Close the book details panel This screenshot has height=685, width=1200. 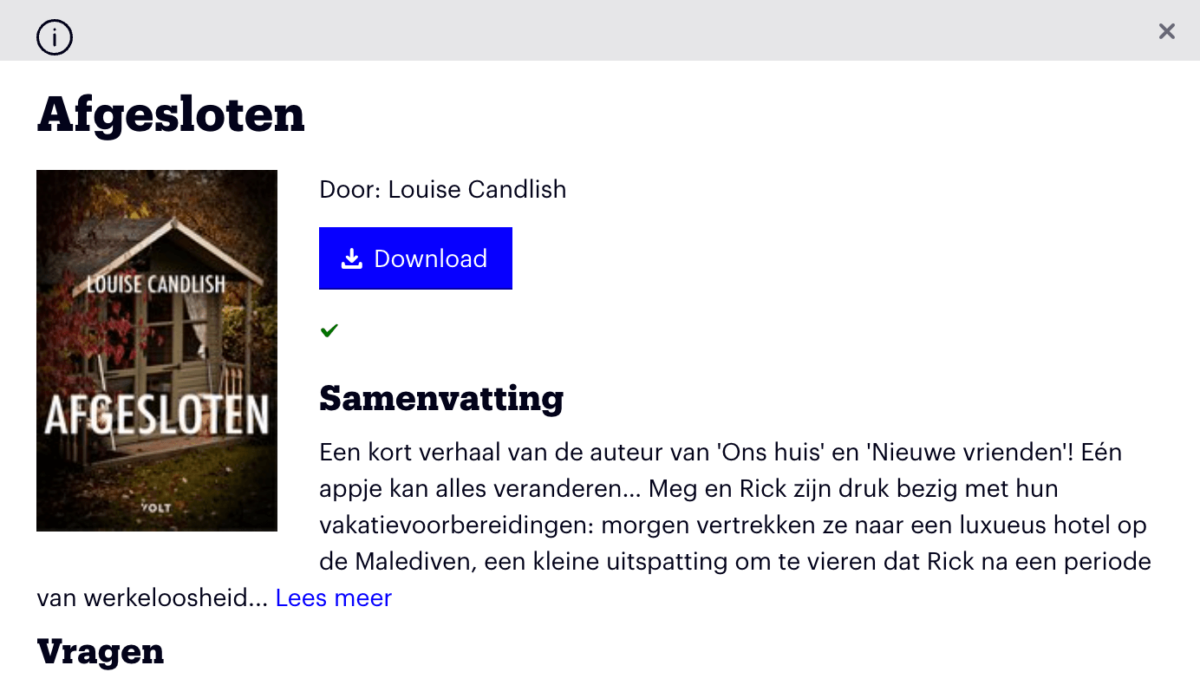coord(1166,32)
